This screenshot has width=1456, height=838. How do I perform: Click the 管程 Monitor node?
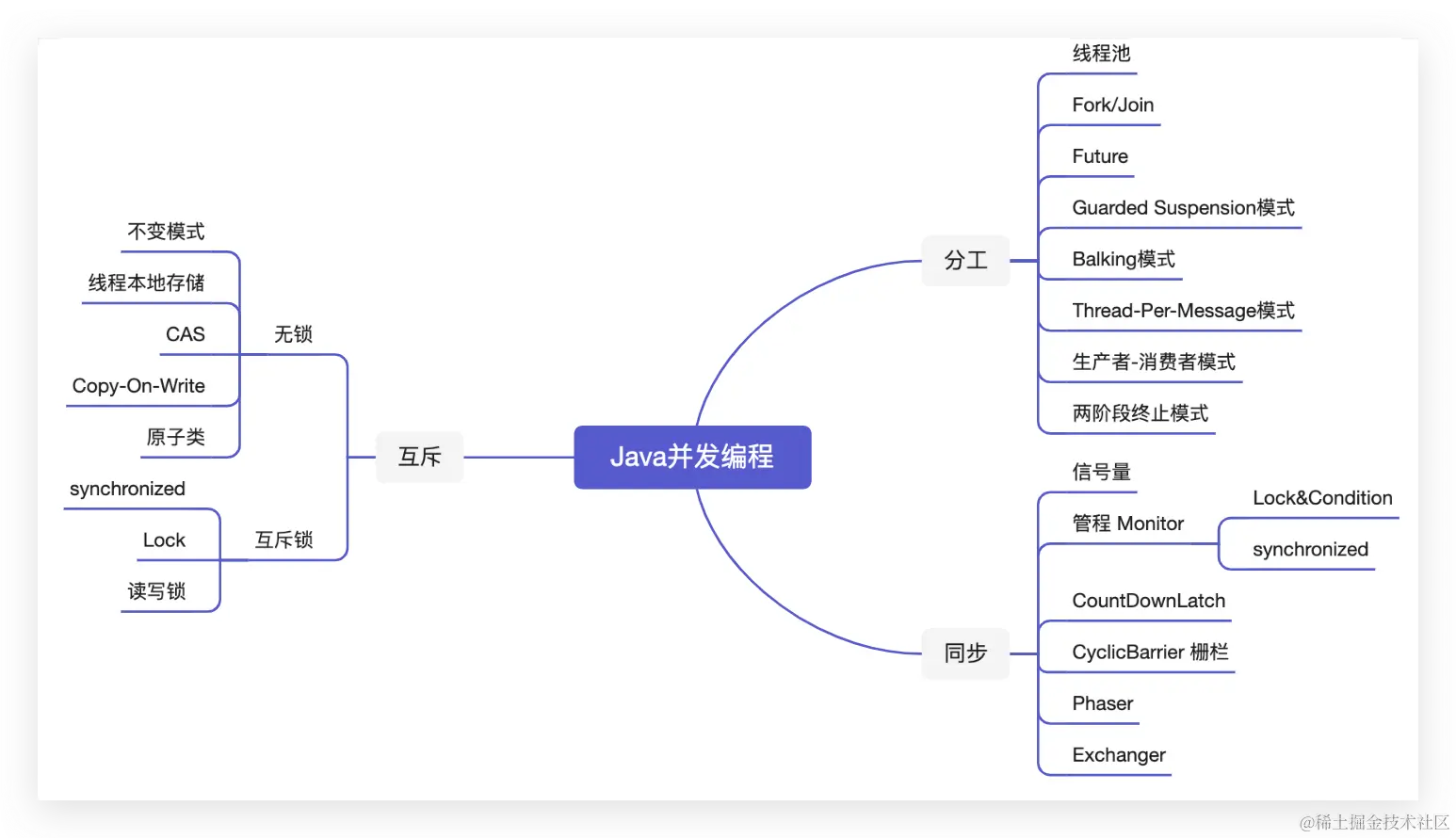(1127, 524)
